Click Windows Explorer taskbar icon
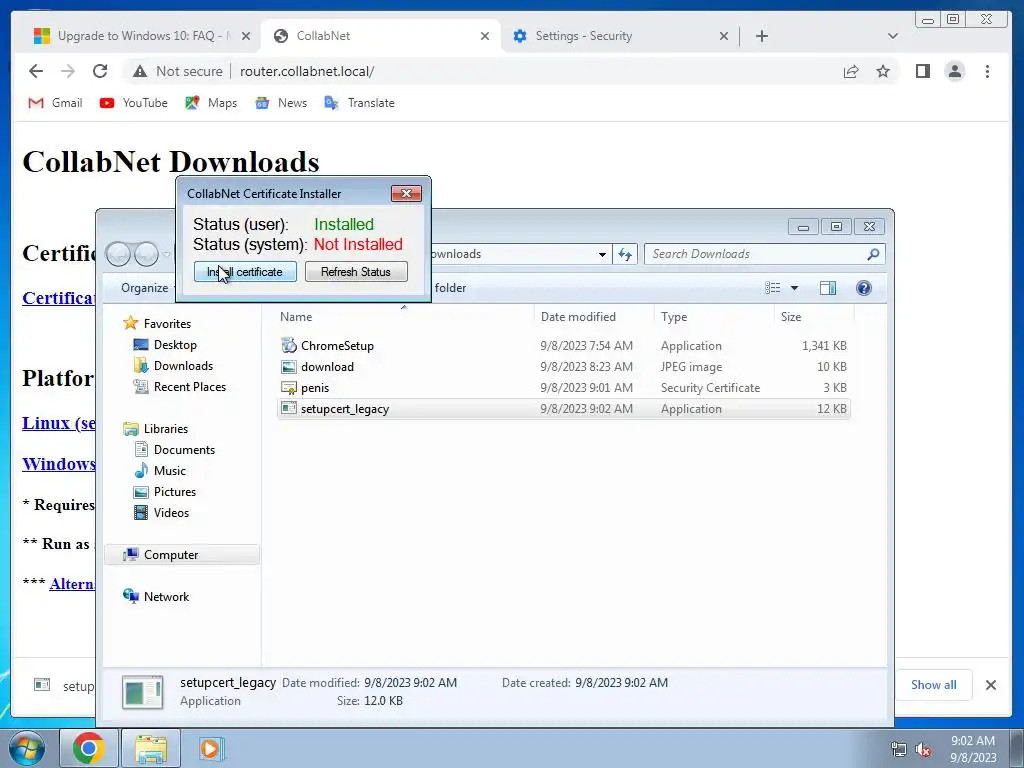 pyautogui.click(x=151, y=748)
